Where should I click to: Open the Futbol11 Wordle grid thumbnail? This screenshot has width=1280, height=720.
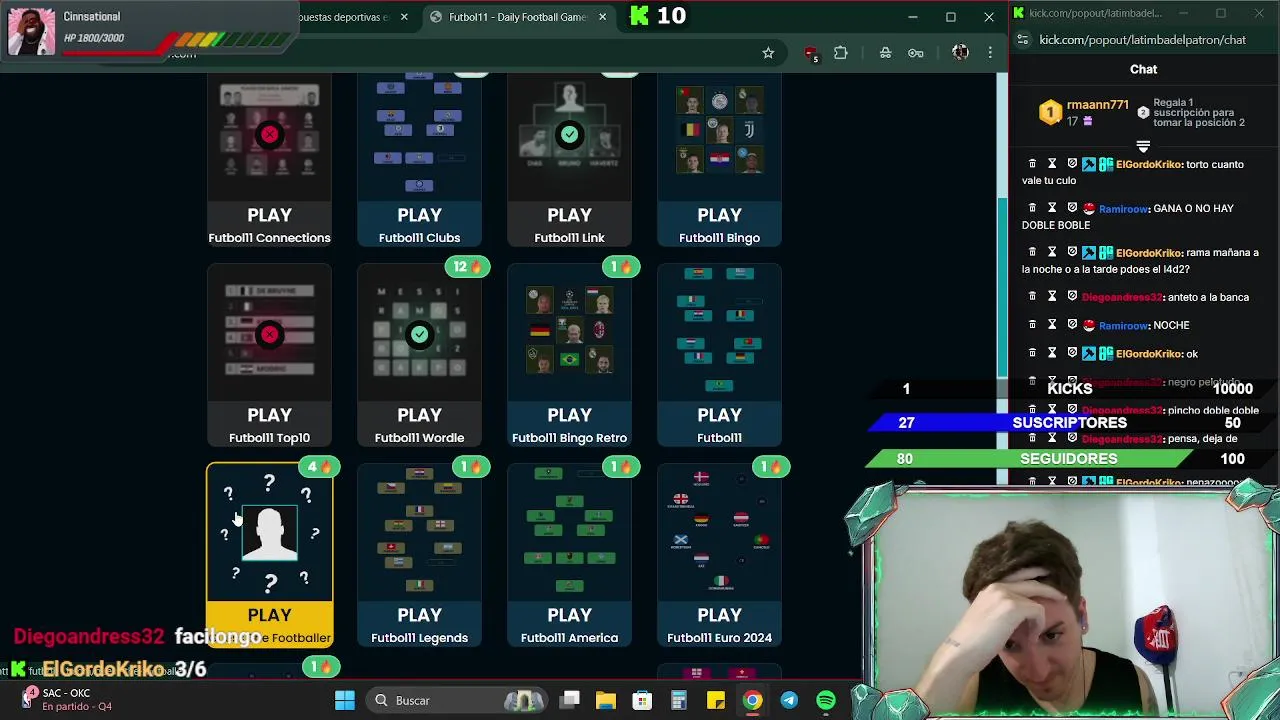pos(419,333)
